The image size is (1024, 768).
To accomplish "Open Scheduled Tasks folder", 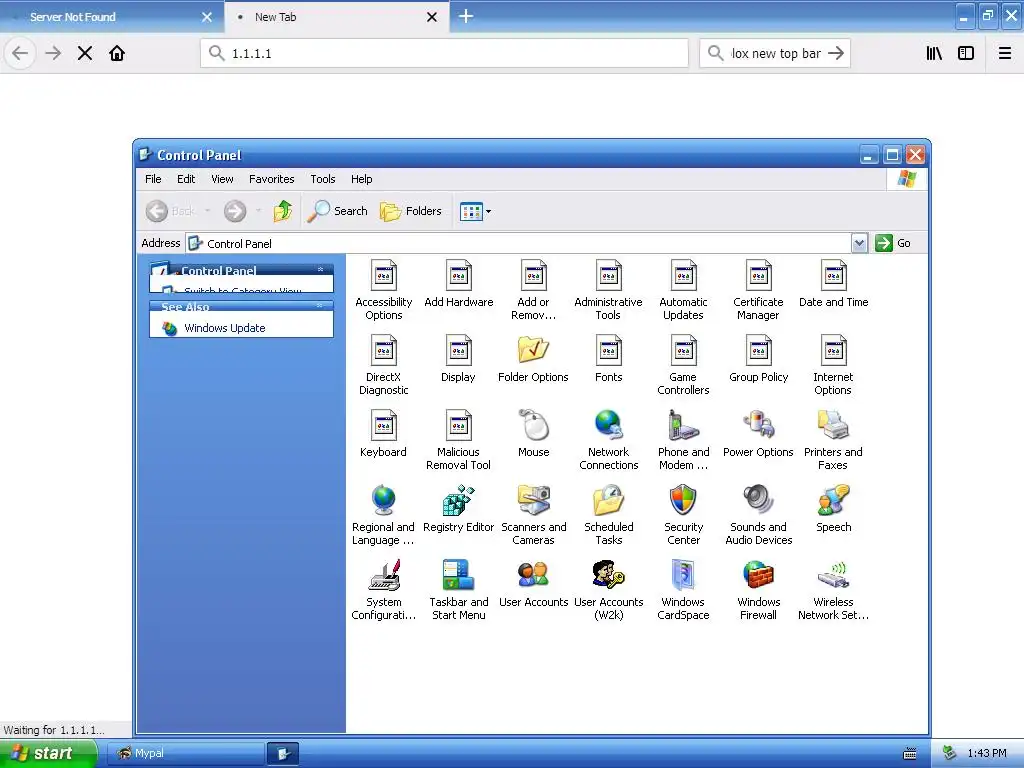I will coord(608,515).
